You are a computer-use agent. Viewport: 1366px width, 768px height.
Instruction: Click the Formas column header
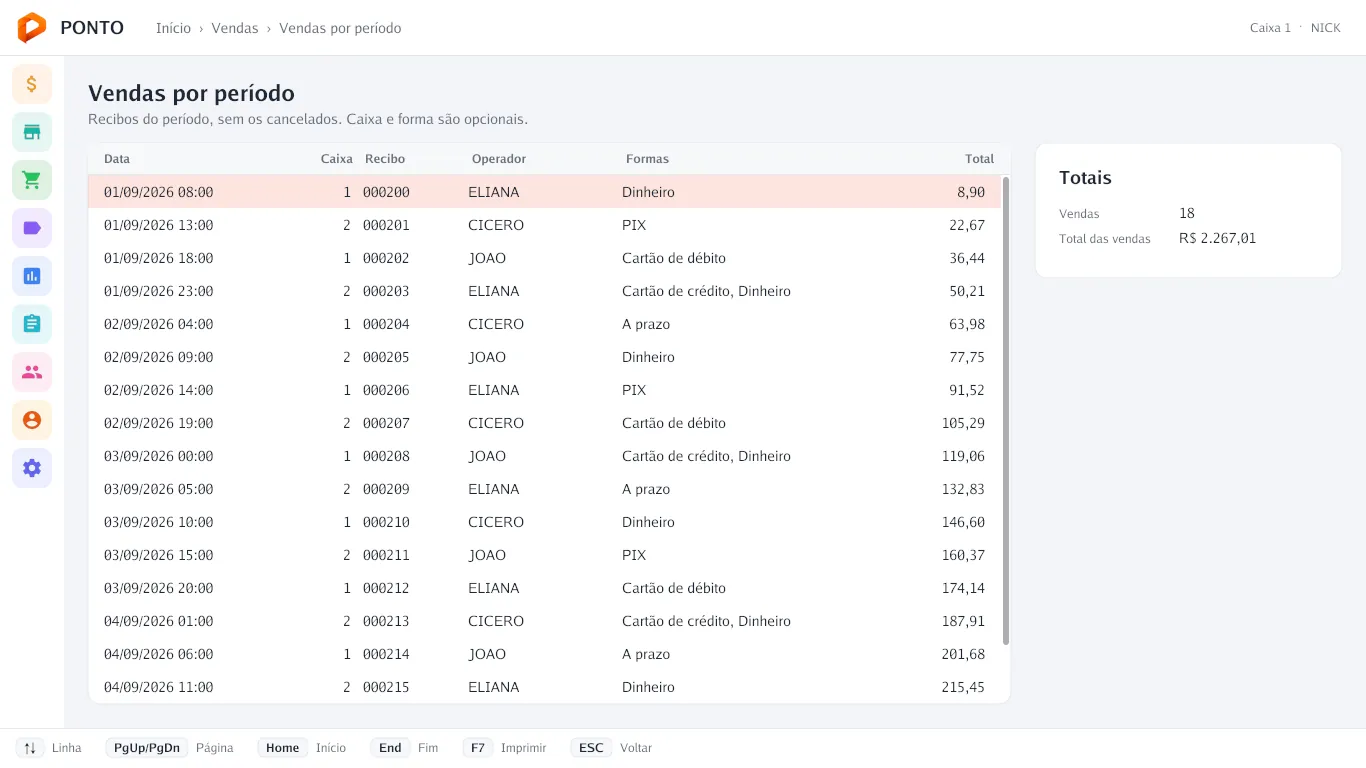click(x=647, y=159)
